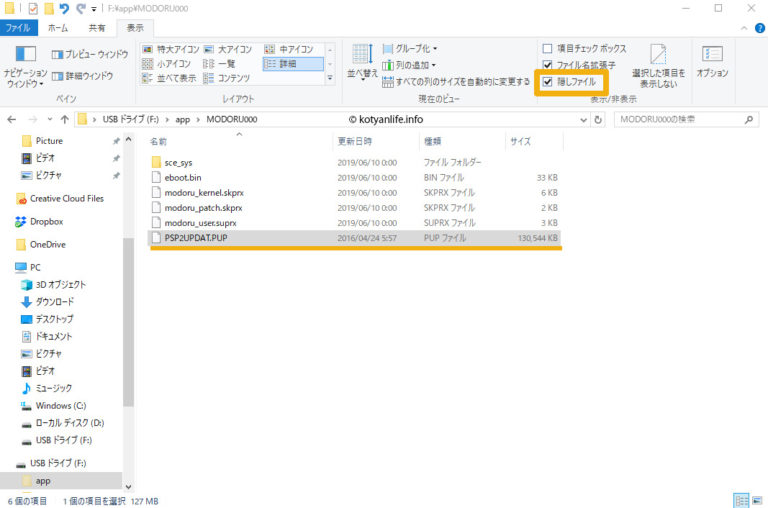Click the up arrow navigation button
The height and width of the screenshot is (508, 768).
(63, 119)
